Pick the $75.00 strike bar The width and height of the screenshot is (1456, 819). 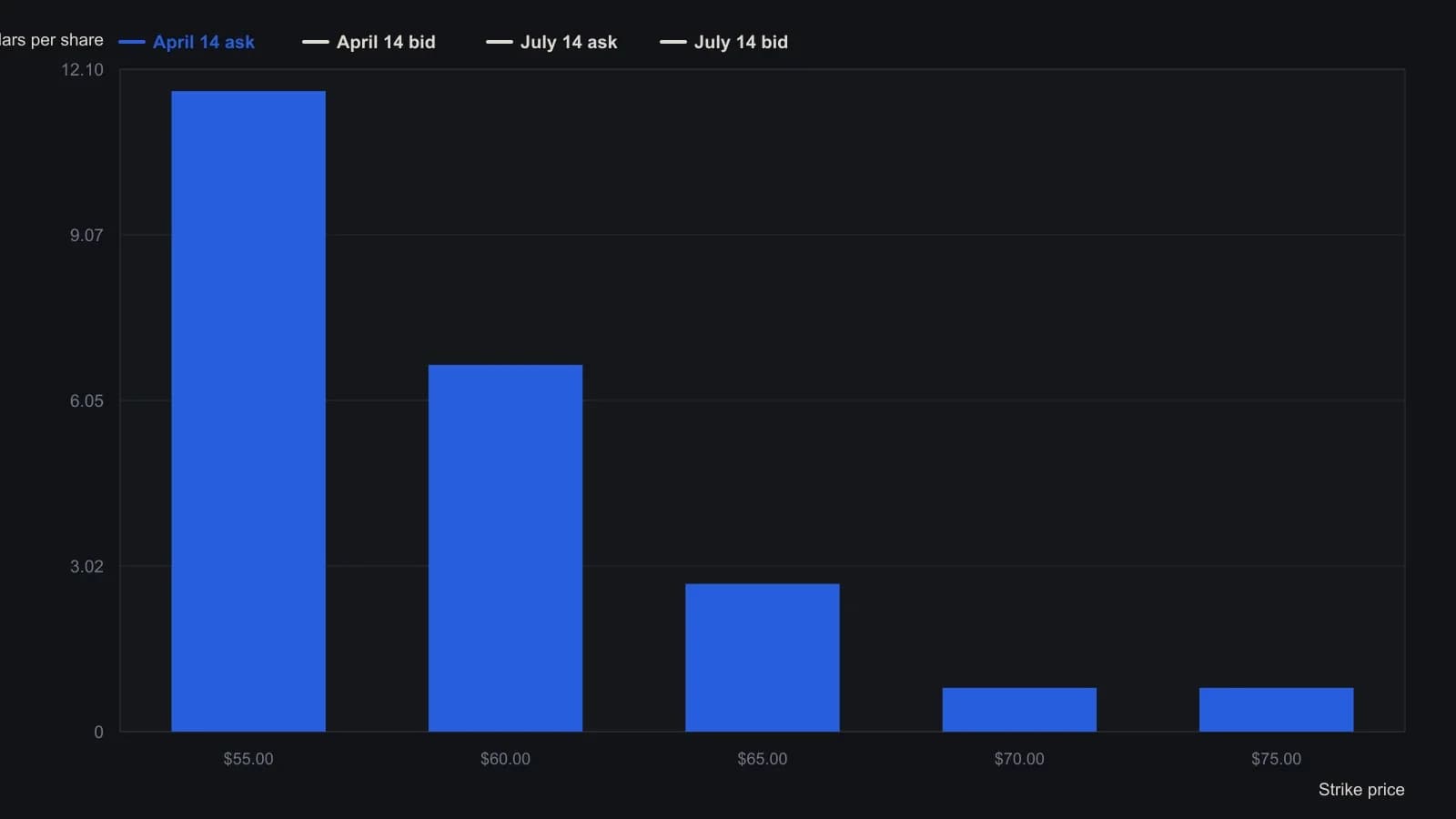tap(1277, 710)
